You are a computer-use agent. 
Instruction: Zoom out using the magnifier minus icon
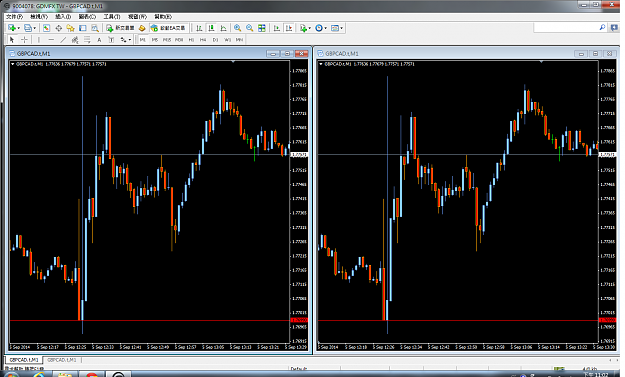[x=250, y=28]
